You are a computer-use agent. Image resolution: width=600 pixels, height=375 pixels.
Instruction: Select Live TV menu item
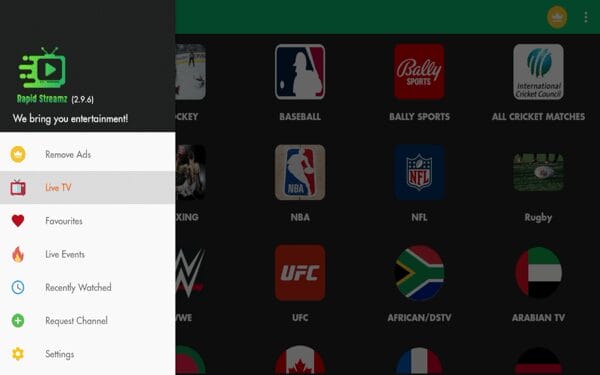[88, 188]
